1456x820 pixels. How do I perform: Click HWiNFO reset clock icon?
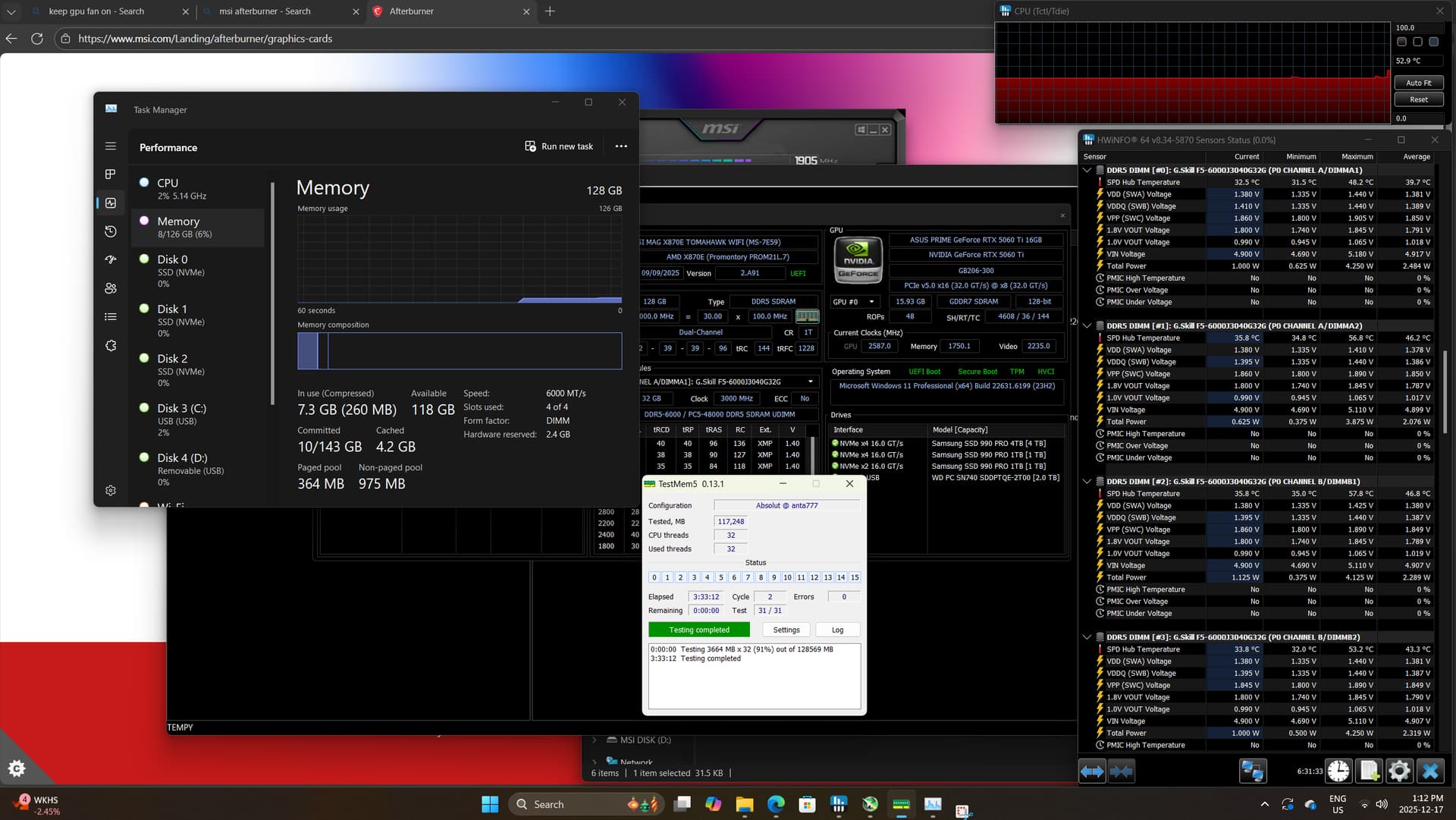coord(1338,771)
